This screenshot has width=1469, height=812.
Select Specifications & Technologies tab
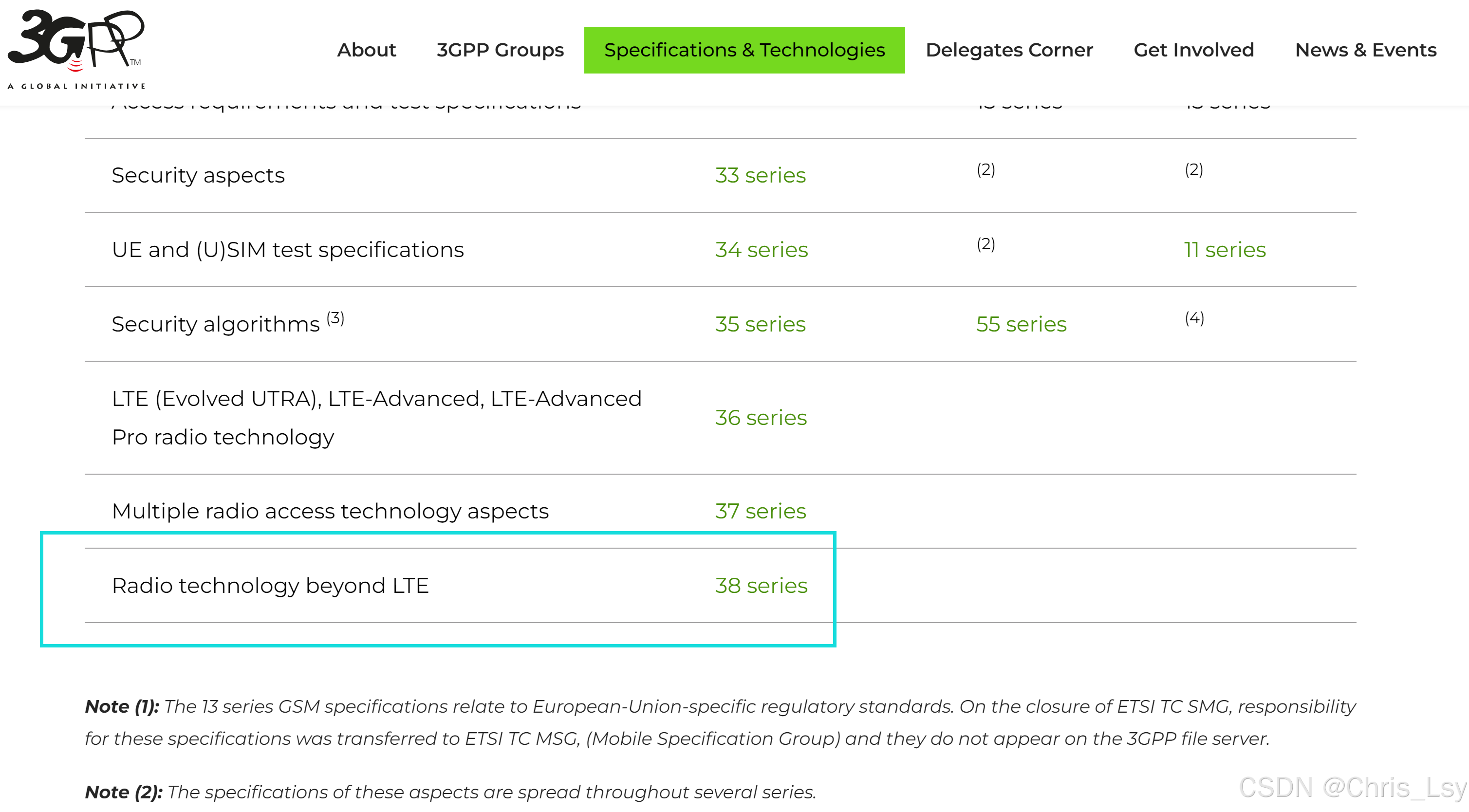point(744,50)
